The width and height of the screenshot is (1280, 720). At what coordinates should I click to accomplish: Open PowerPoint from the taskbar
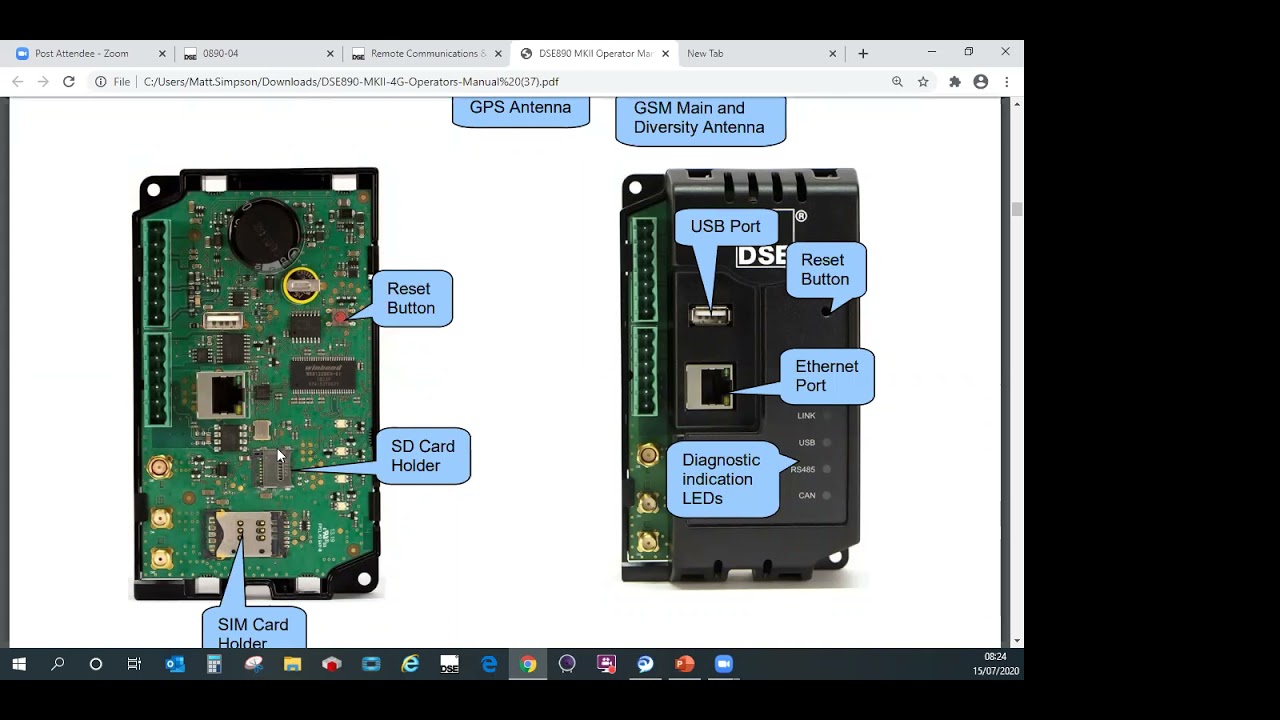[x=685, y=664]
